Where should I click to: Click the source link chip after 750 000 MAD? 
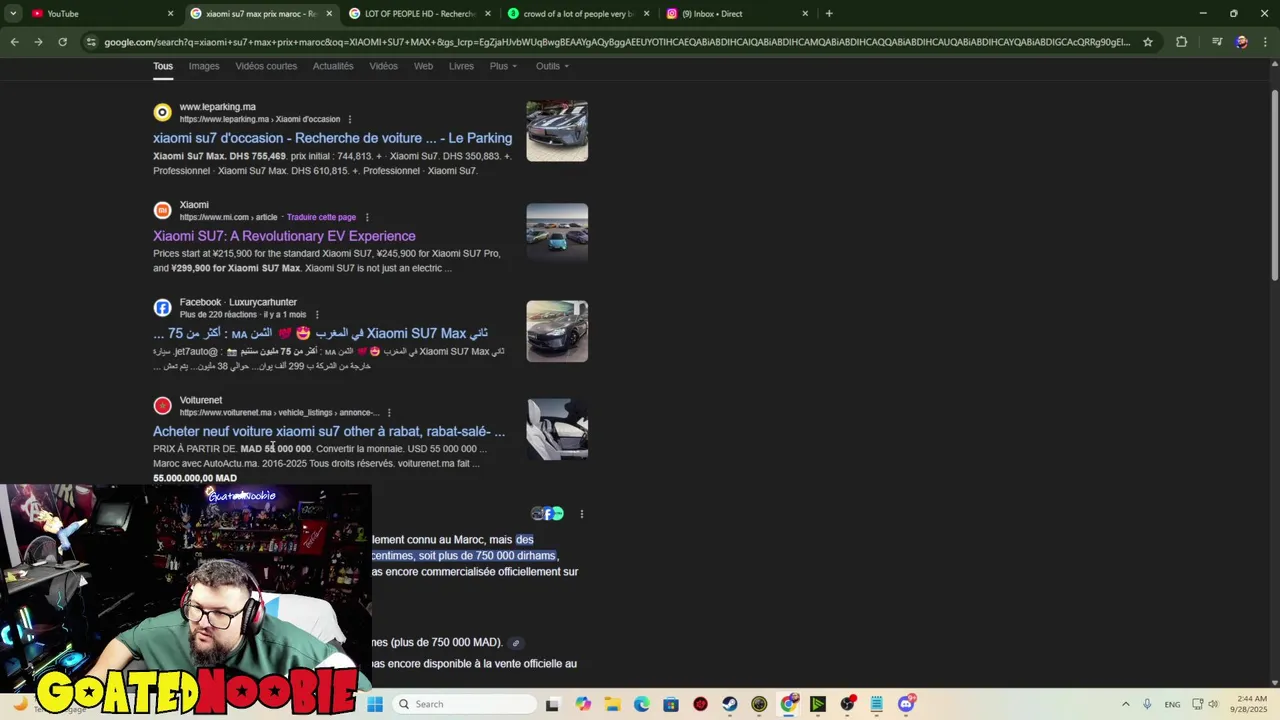[x=516, y=643]
